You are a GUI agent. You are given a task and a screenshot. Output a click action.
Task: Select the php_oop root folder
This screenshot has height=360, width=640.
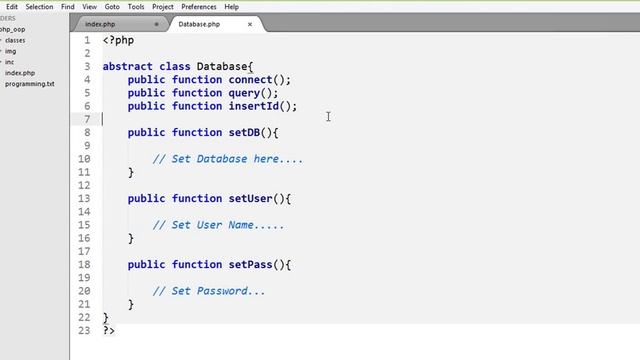(x=13, y=29)
